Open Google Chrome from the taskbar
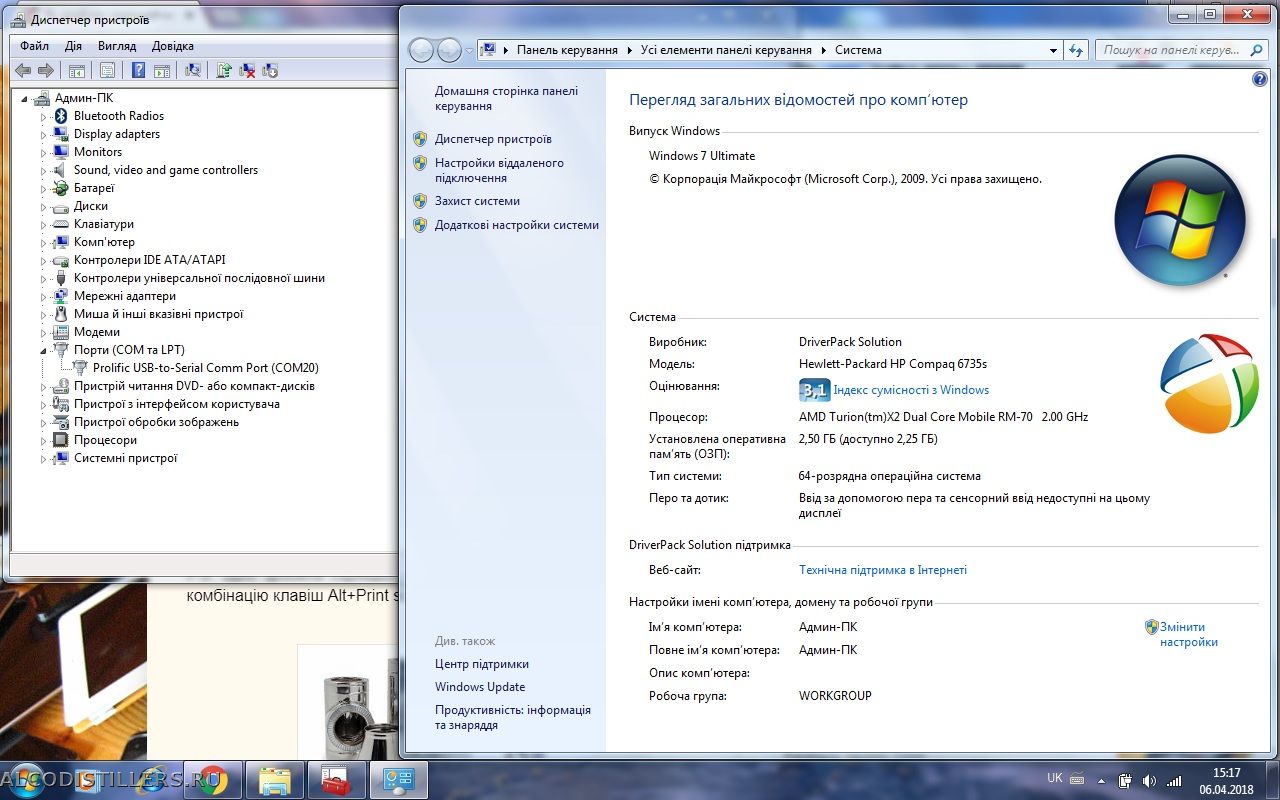This screenshot has width=1280, height=800. click(211, 780)
